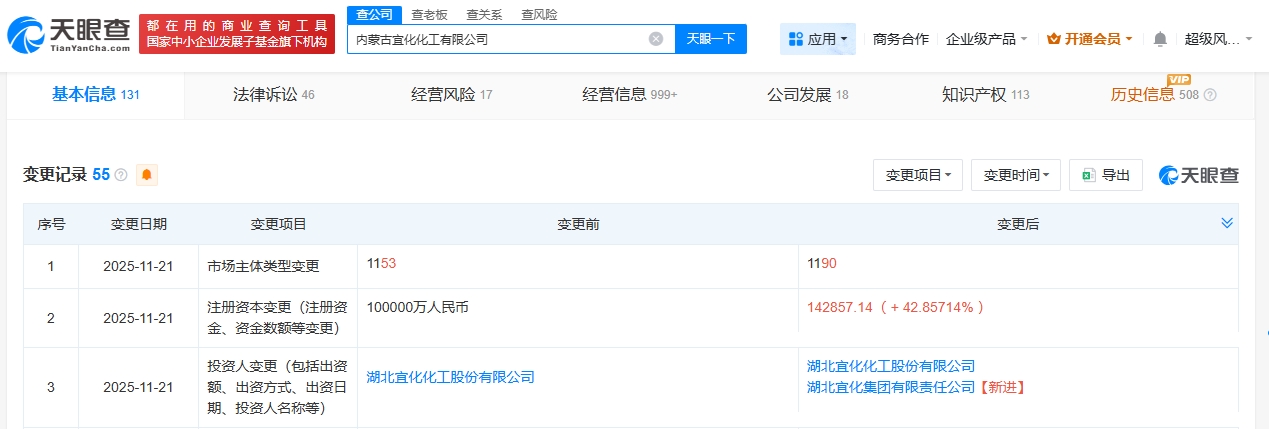This screenshot has height=429, width=1269.
Task: Click the help icon next to 变更记录 55
Action: click(x=121, y=175)
